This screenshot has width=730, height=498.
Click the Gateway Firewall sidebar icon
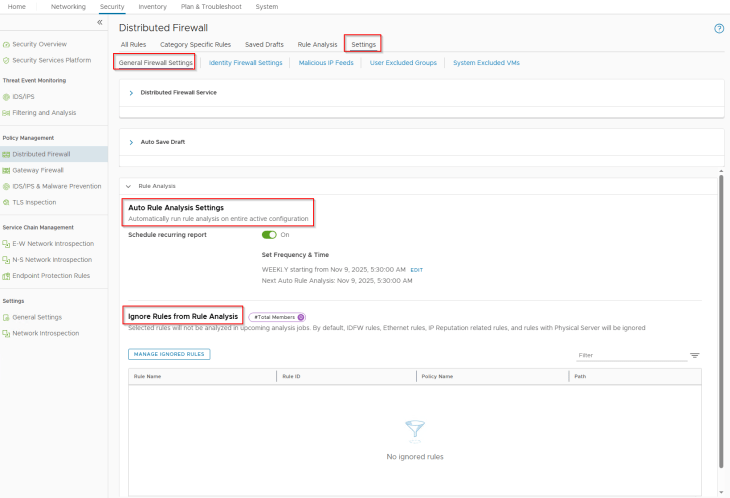[x=6, y=170]
